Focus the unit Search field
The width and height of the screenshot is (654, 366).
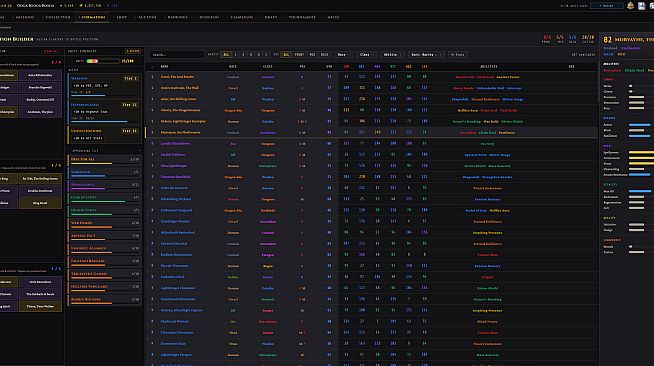click(177, 55)
